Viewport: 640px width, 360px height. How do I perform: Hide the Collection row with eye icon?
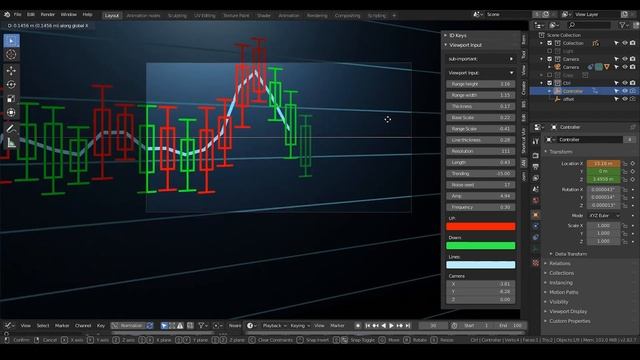pyautogui.click(x=624, y=43)
